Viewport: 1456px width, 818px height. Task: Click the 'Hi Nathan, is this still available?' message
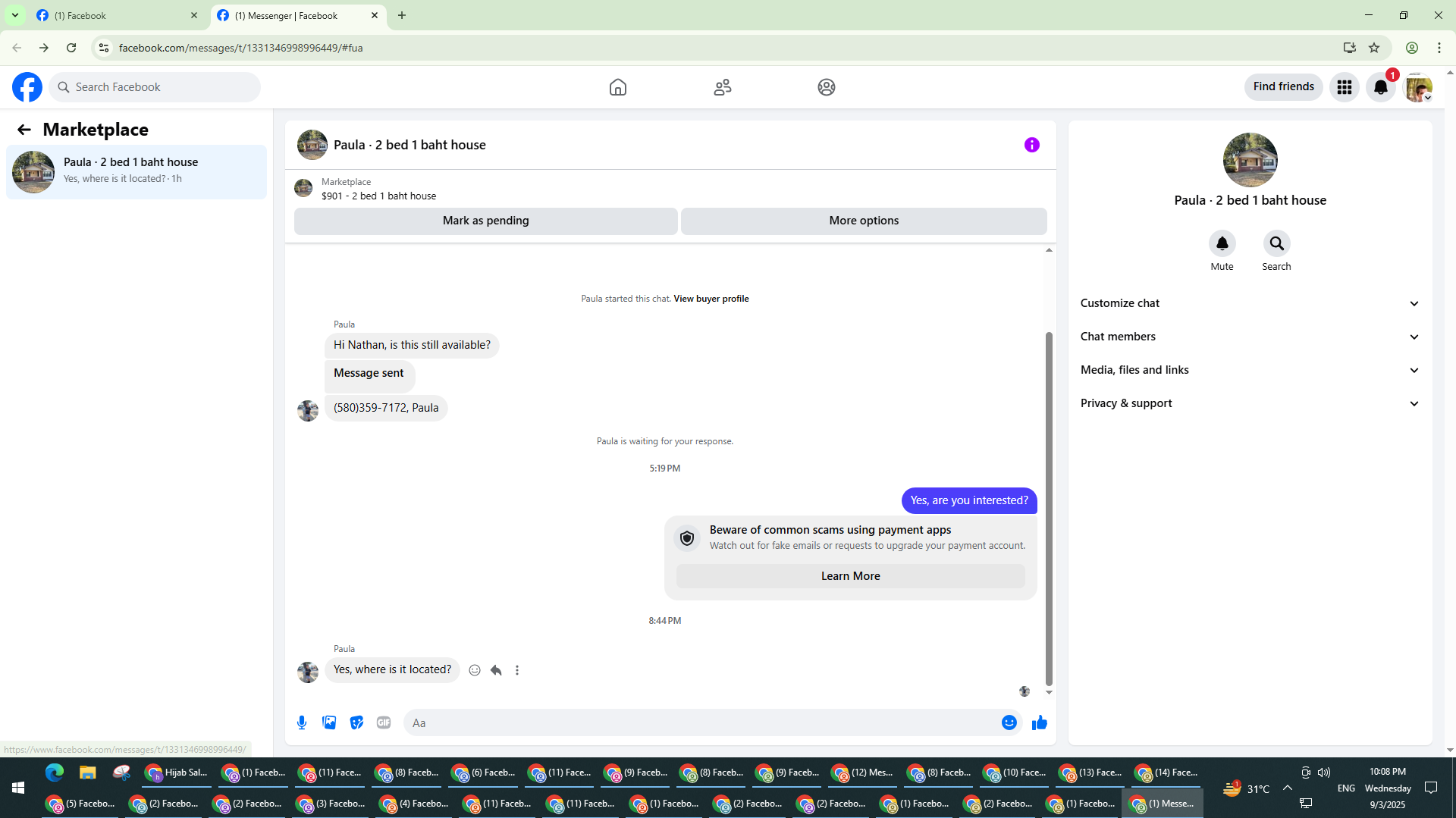(x=412, y=345)
